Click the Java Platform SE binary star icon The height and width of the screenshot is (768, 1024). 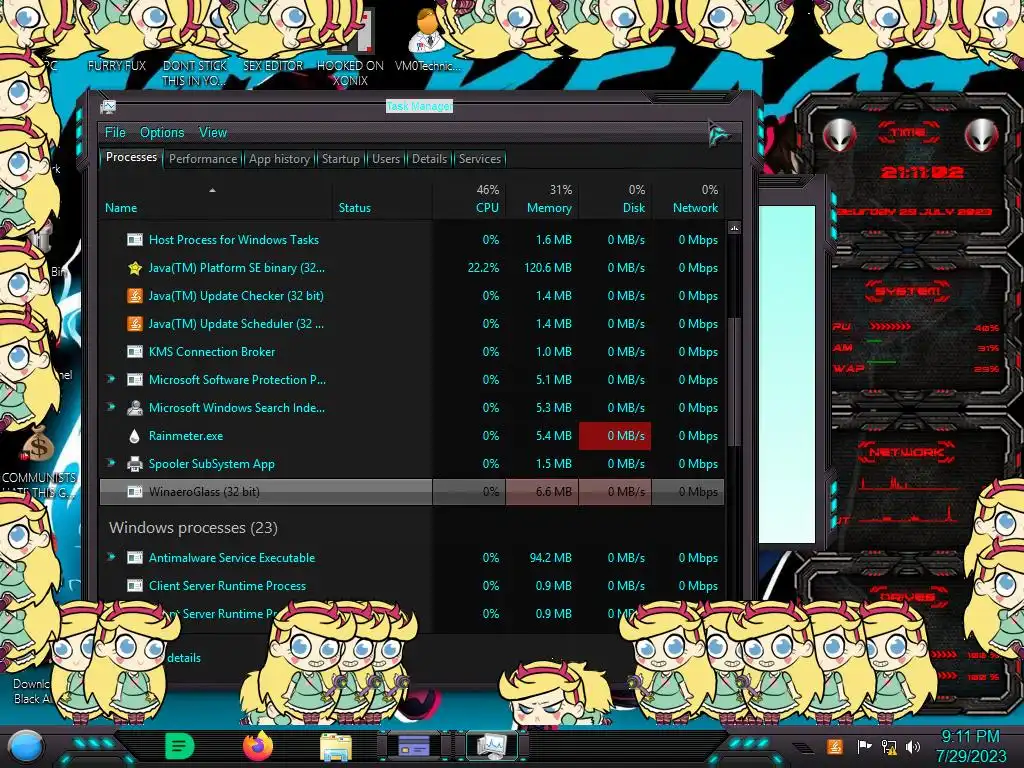pyautogui.click(x=135, y=268)
